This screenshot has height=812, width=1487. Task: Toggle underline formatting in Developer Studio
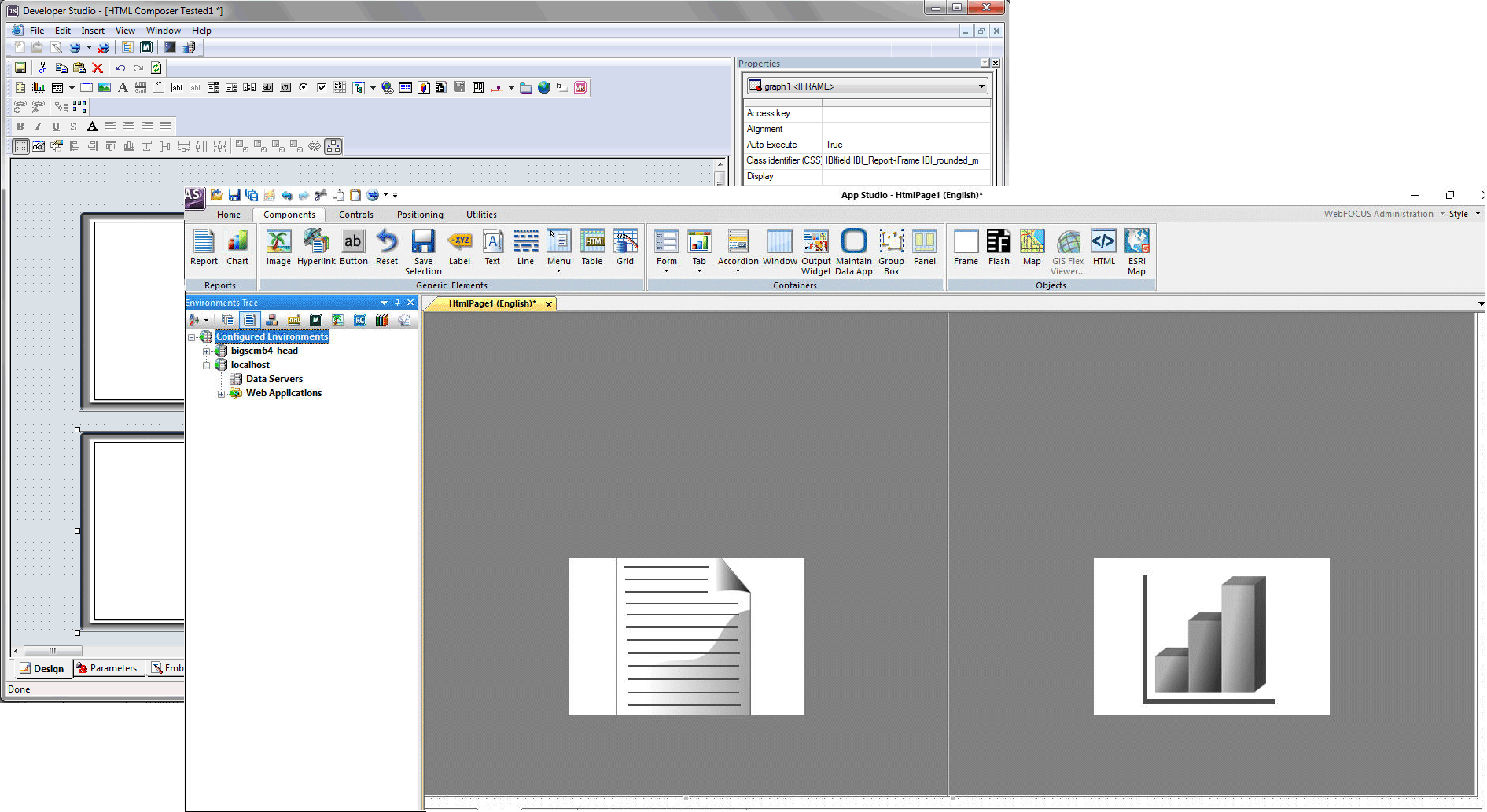coord(56,127)
